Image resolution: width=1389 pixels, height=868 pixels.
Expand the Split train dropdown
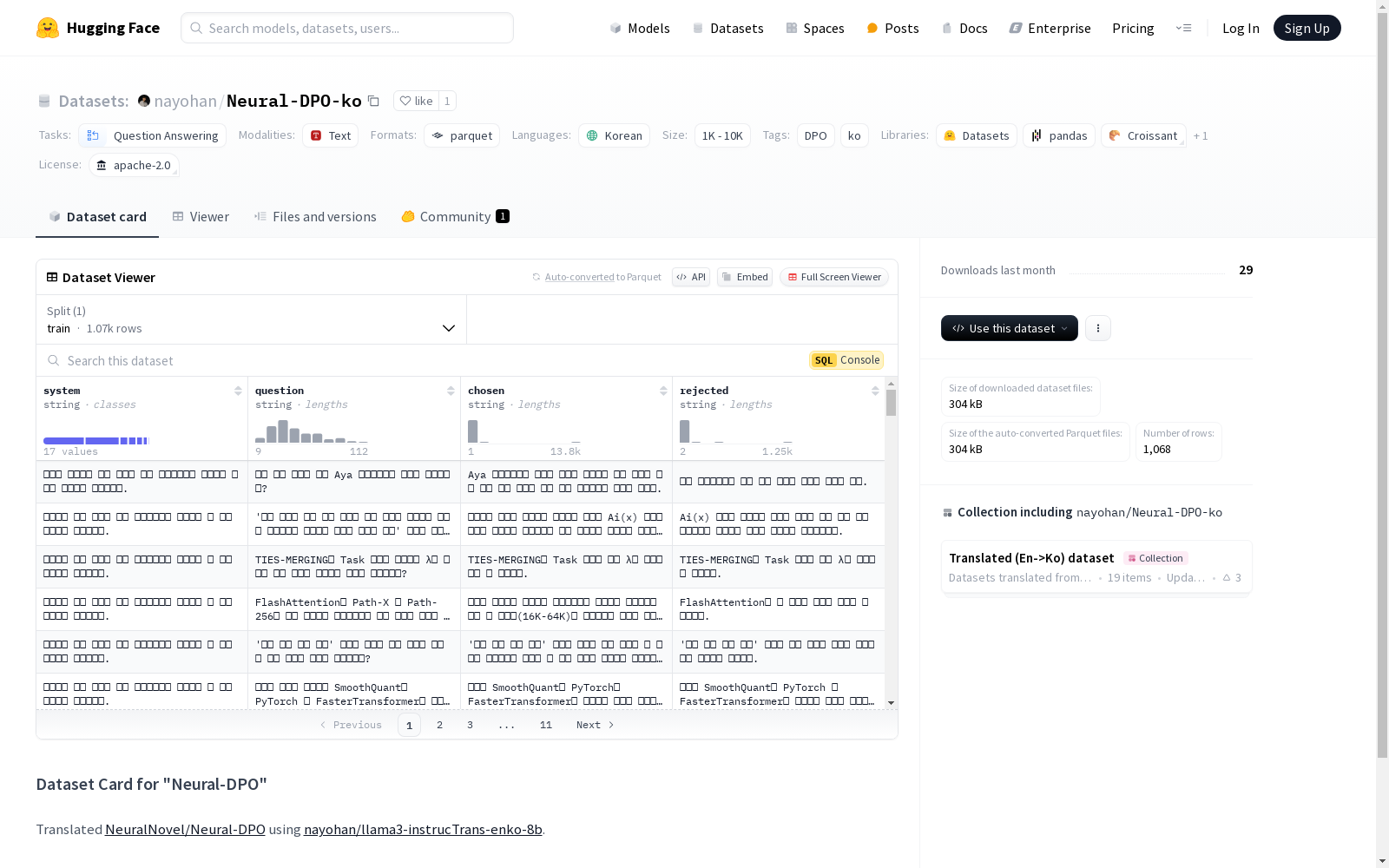(x=252, y=319)
